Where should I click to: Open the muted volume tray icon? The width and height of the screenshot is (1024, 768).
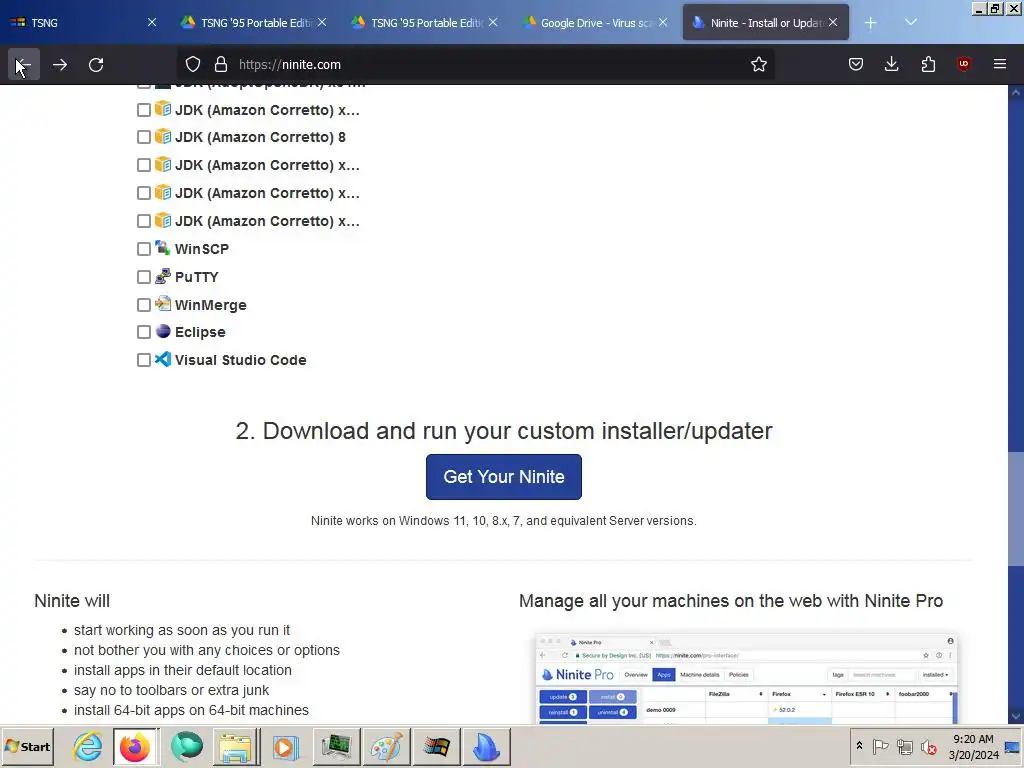coord(929,746)
